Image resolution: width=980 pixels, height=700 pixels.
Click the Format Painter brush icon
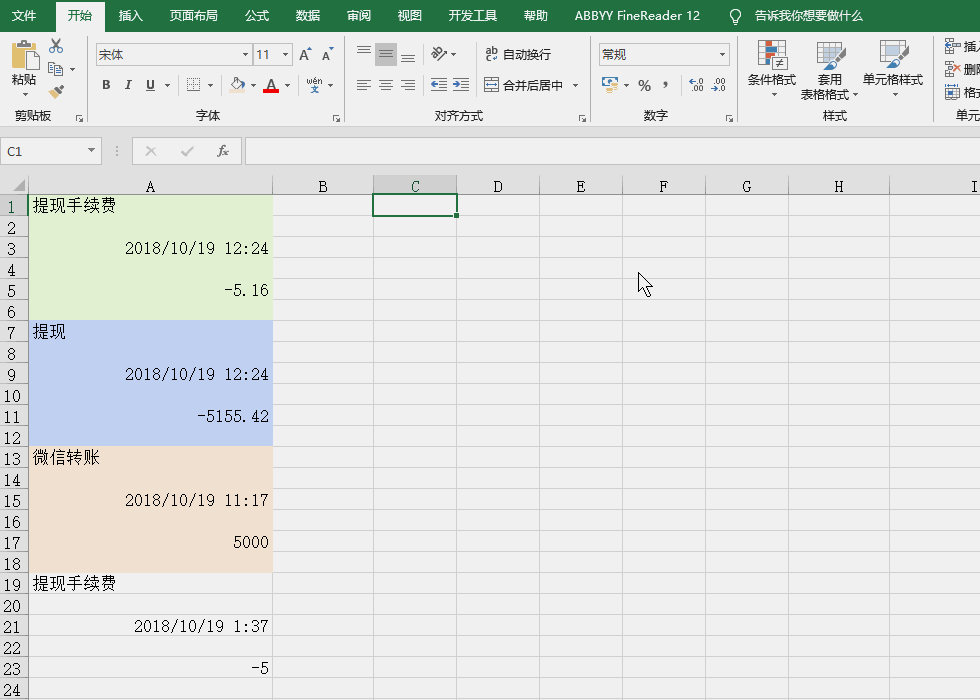56,92
